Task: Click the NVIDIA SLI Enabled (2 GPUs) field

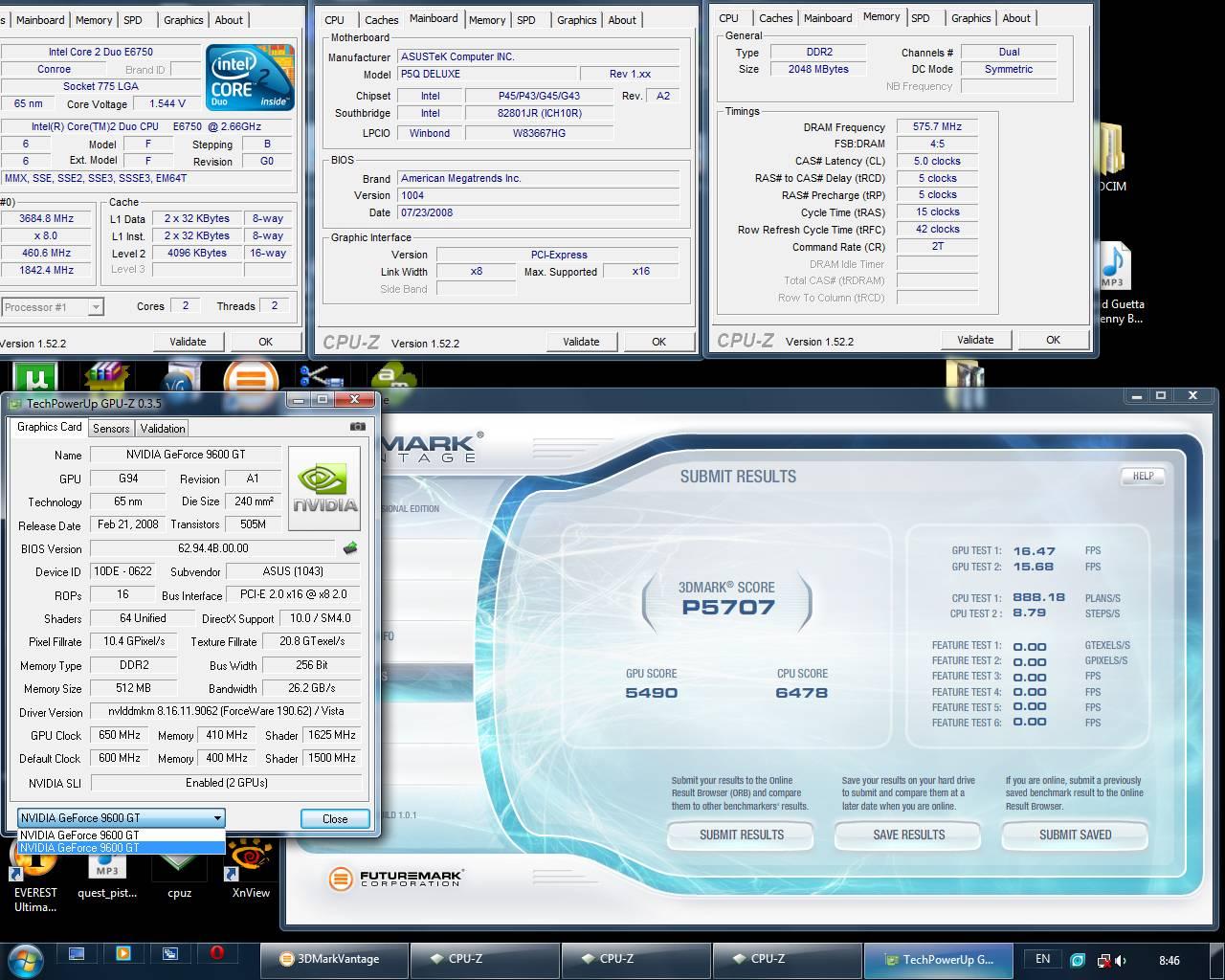Action: [x=226, y=782]
